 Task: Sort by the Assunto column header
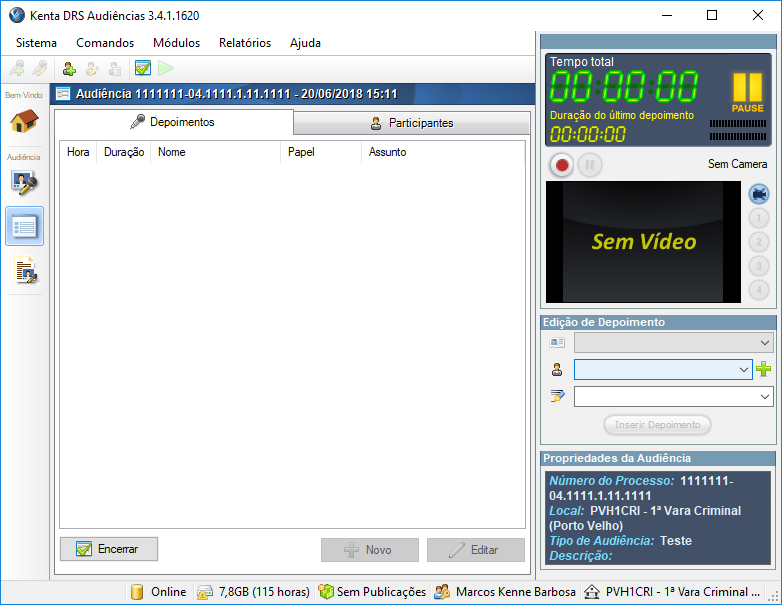tap(443, 152)
